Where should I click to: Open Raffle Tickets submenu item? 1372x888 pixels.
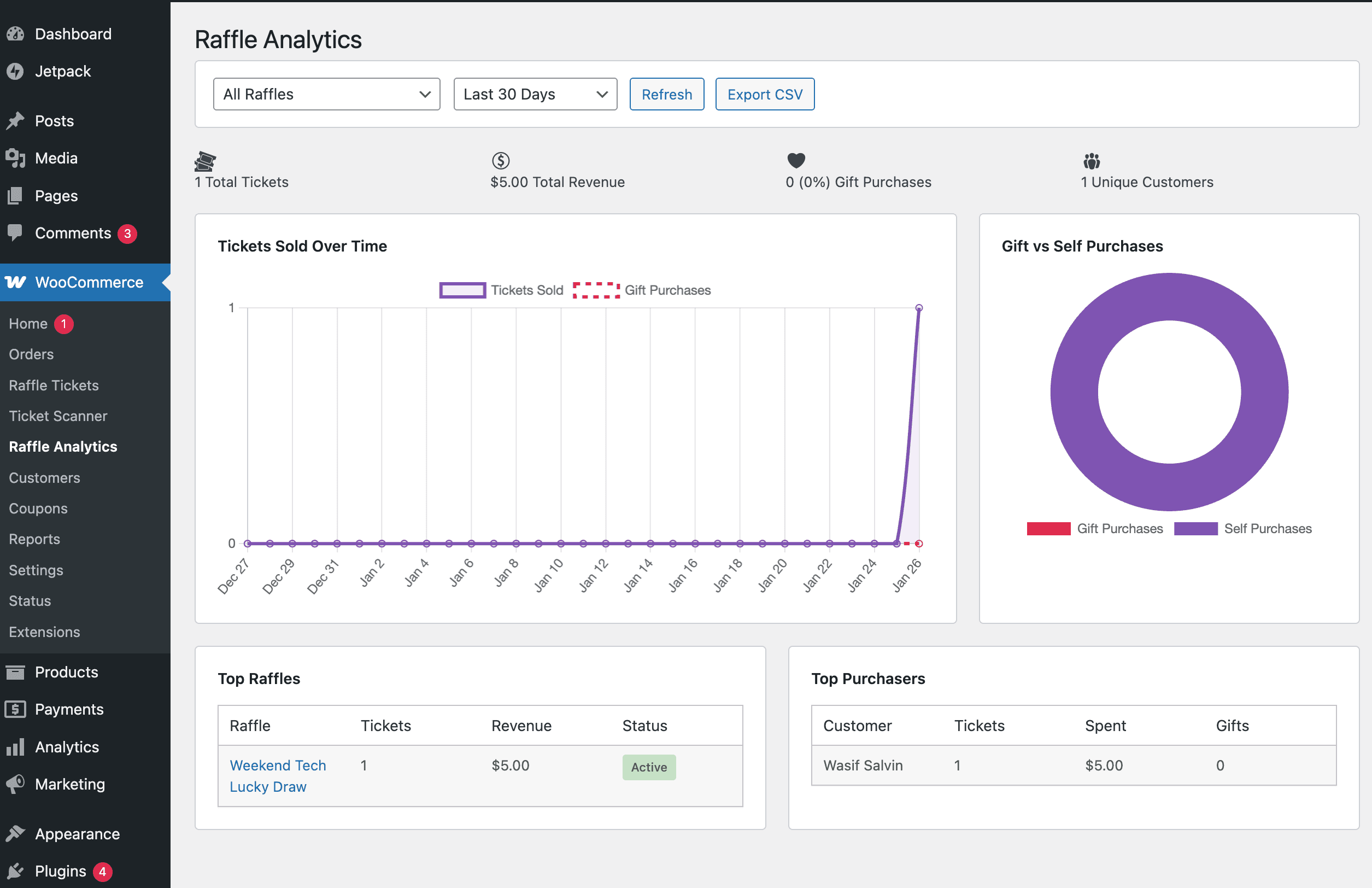pos(54,385)
